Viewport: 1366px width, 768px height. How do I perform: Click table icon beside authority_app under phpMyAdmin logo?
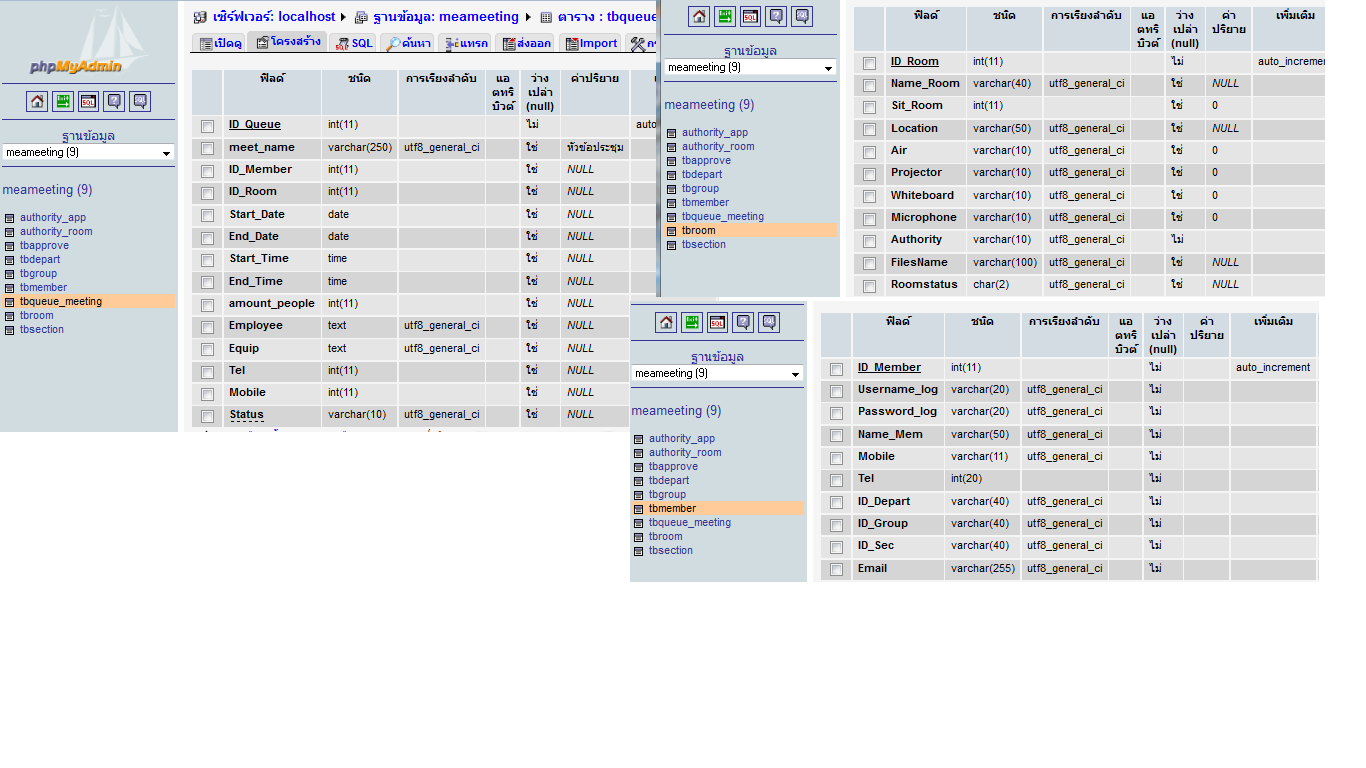10,218
